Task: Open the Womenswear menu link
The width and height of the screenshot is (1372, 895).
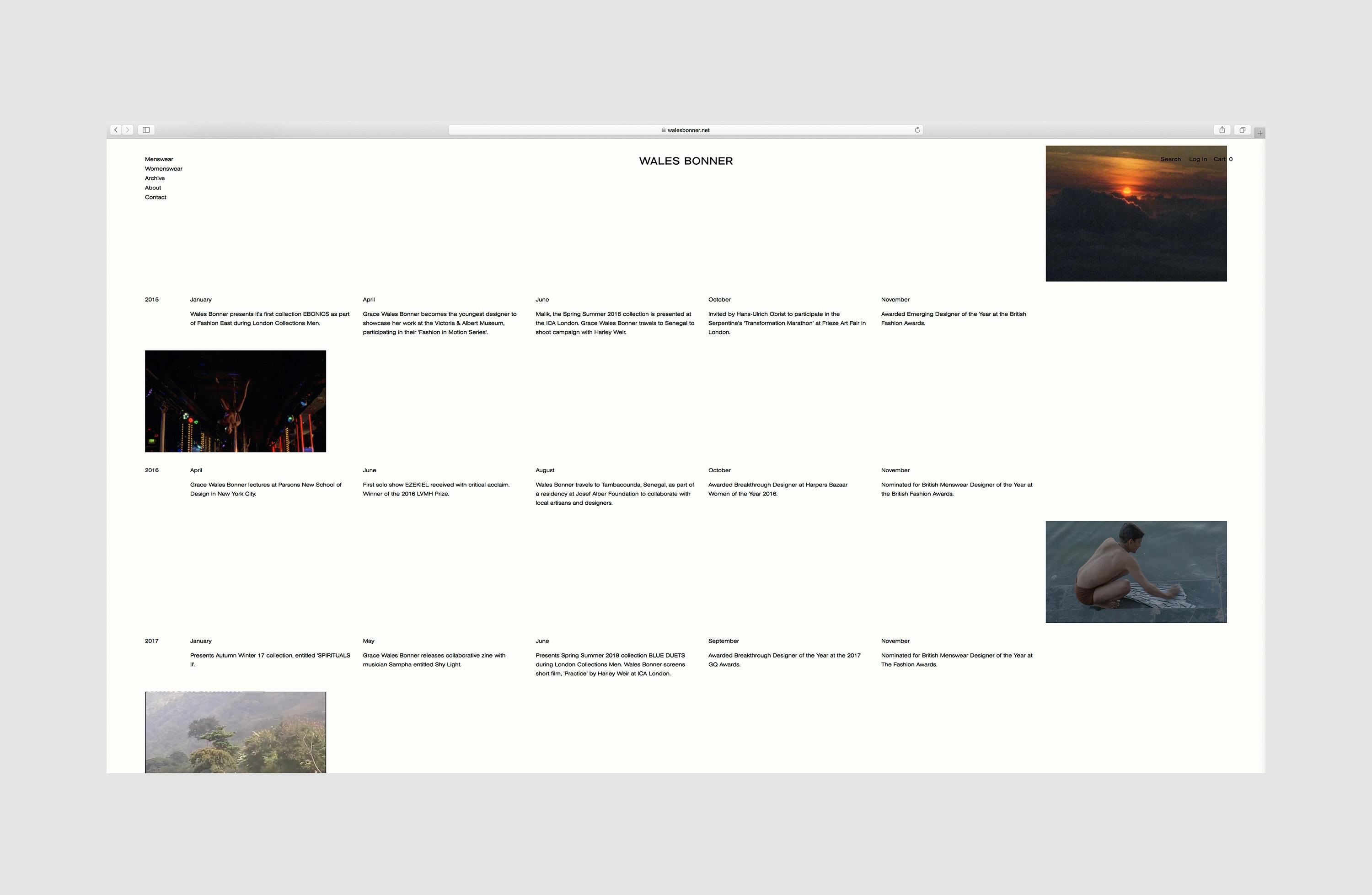Action: [163, 168]
